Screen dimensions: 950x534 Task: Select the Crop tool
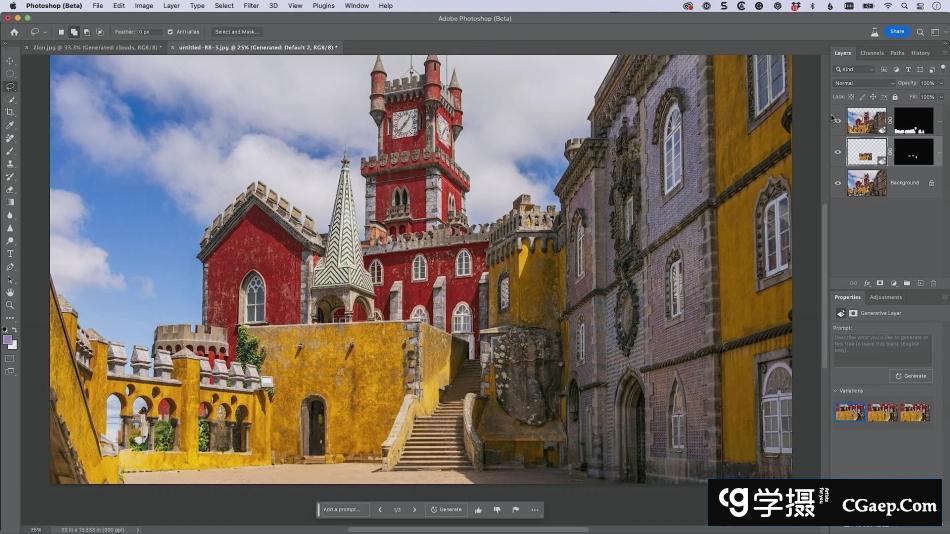(x=10, y=112)
